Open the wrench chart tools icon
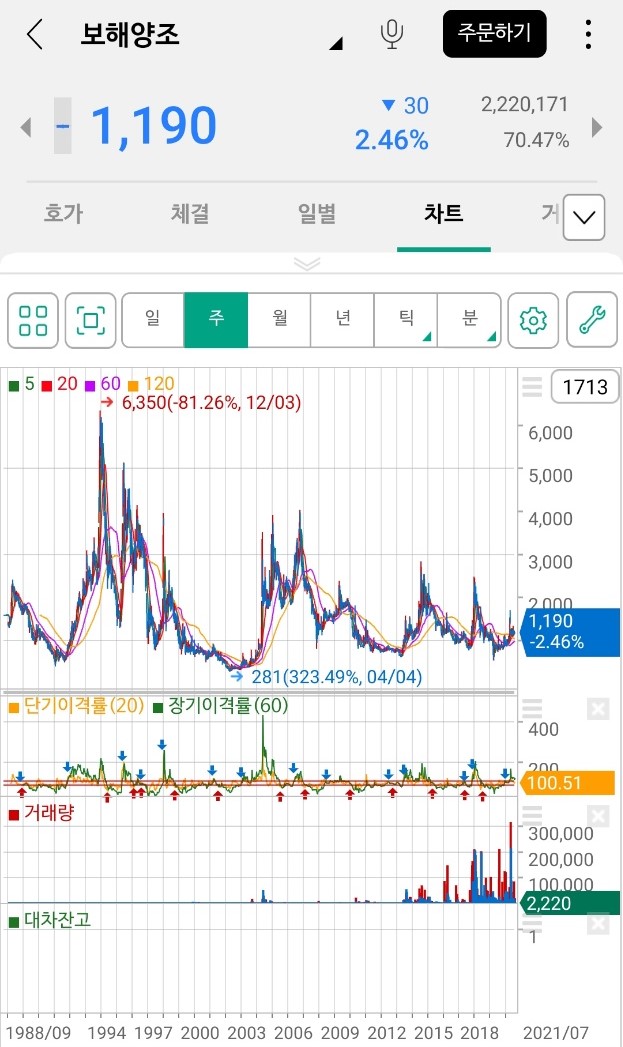The image size is (623, 1047). tap(592, 321)
